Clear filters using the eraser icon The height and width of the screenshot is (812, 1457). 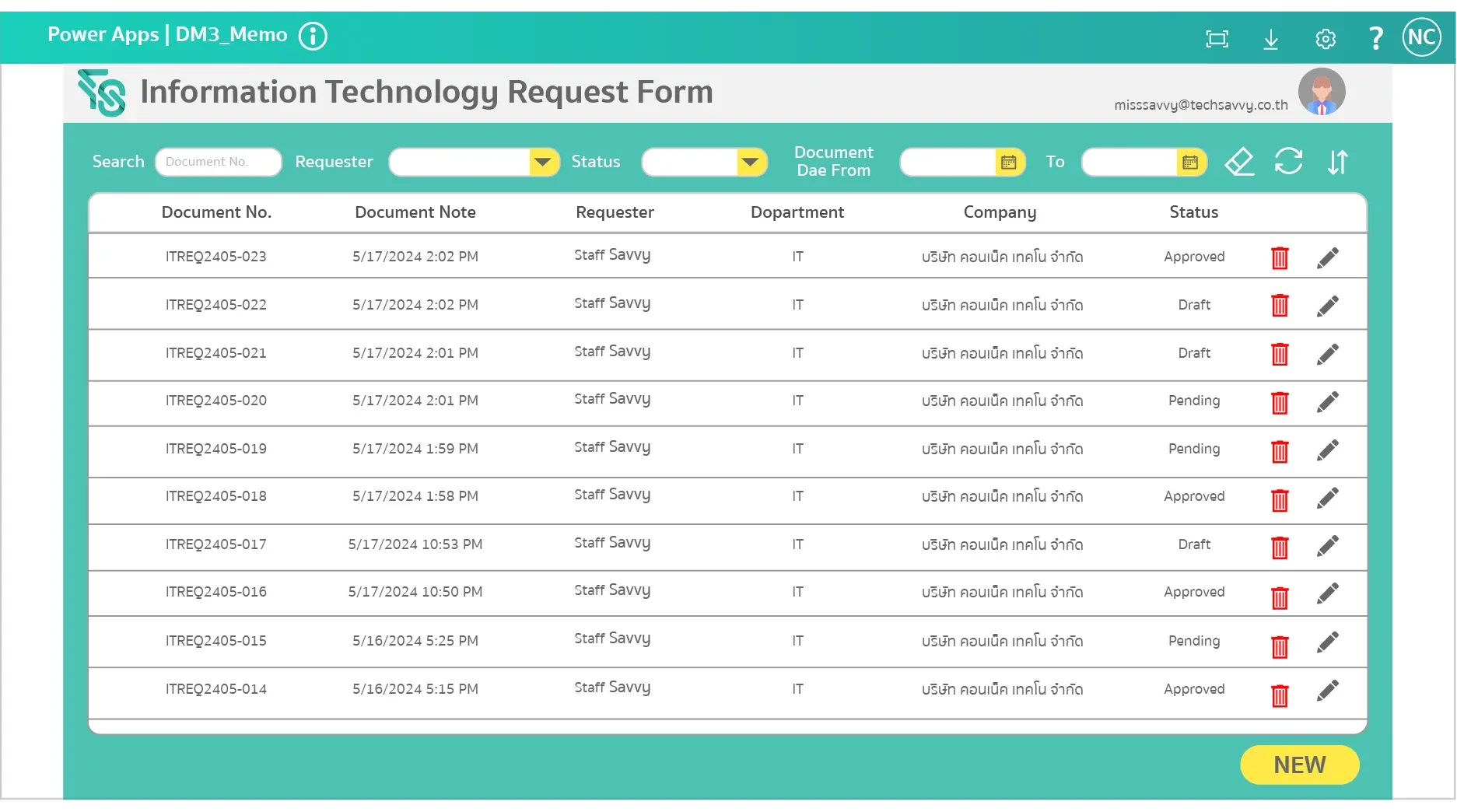[x=1239, y=162]
